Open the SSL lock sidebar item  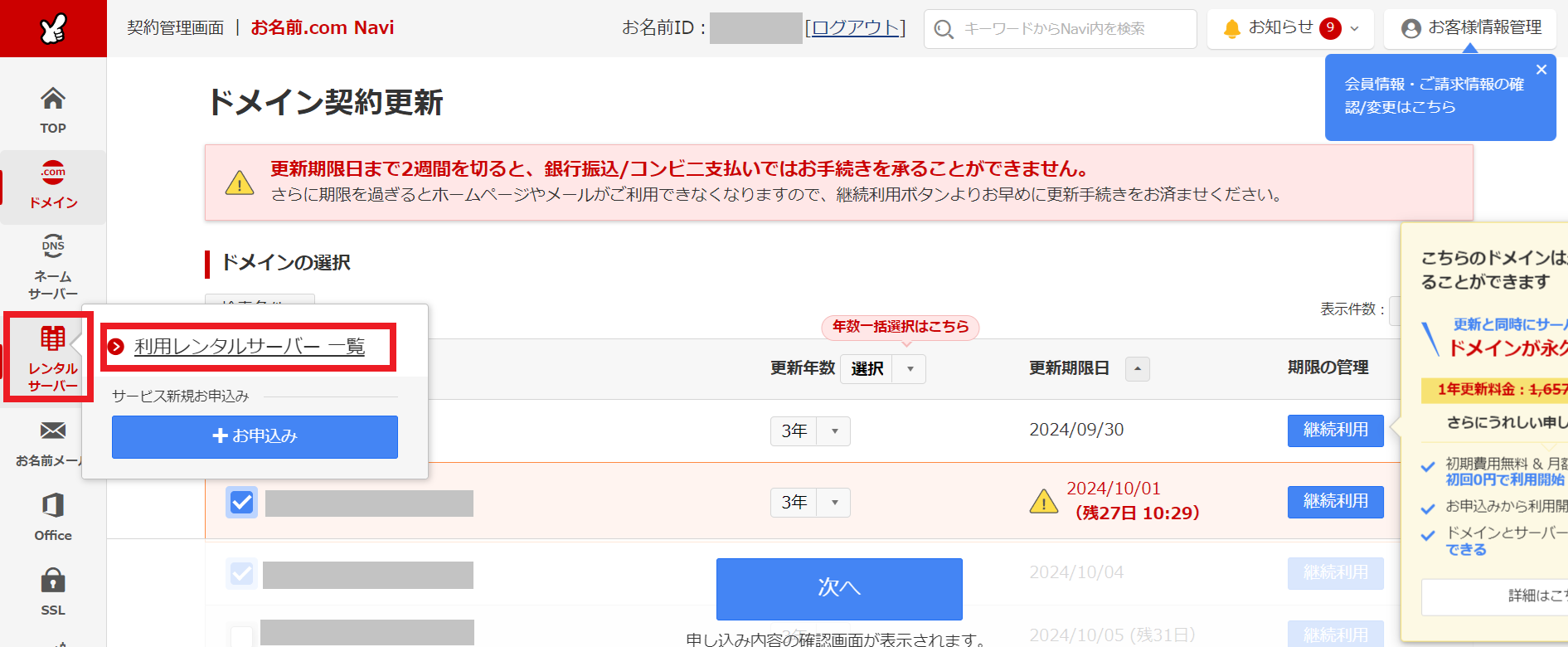53,591
